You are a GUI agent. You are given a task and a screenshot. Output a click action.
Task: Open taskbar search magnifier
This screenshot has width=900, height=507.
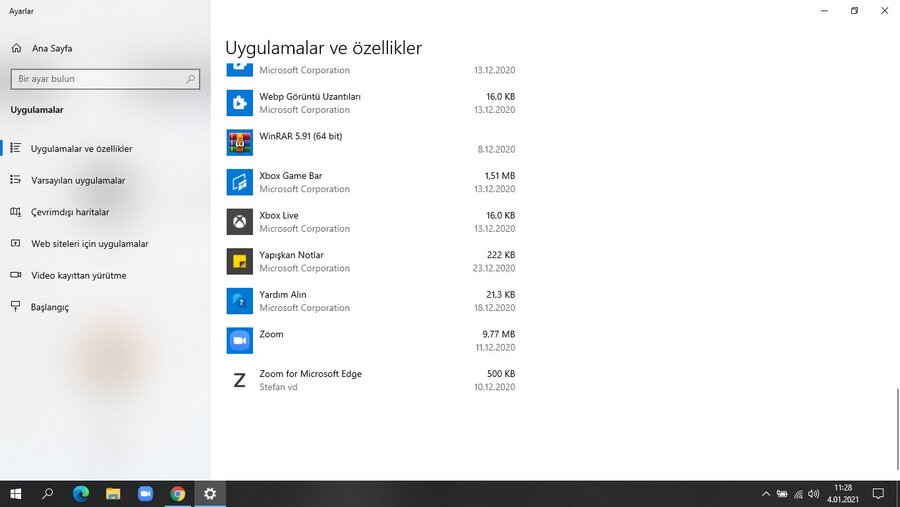[48, 494]
